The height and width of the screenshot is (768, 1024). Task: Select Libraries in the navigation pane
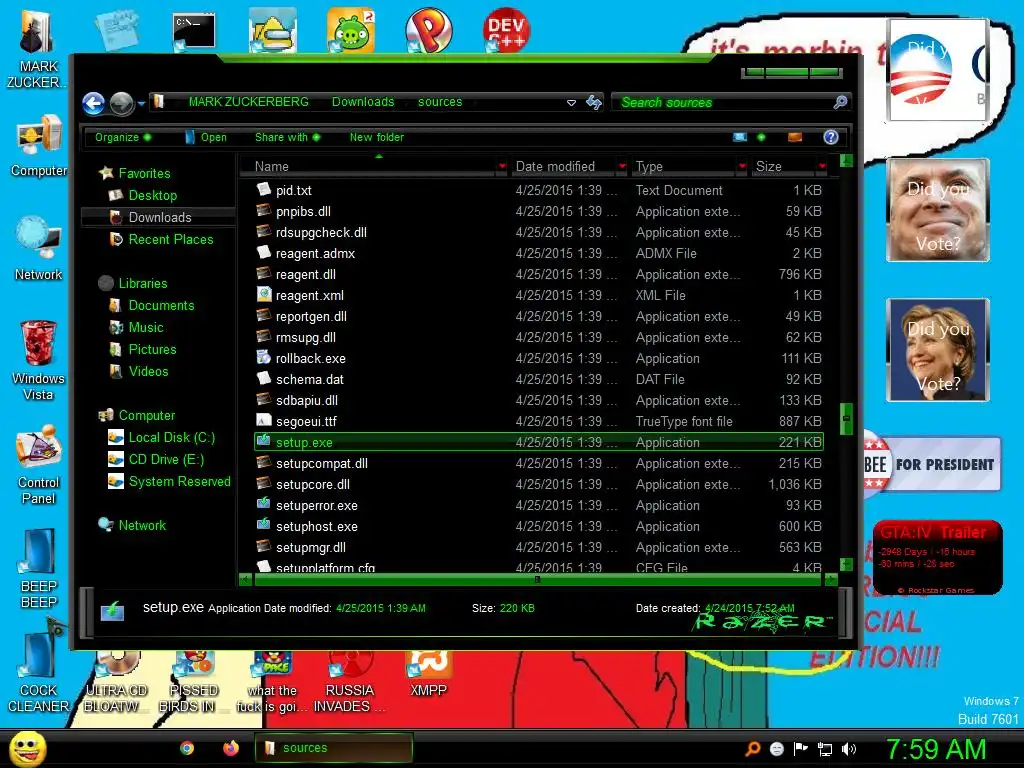tap(142, 283)
